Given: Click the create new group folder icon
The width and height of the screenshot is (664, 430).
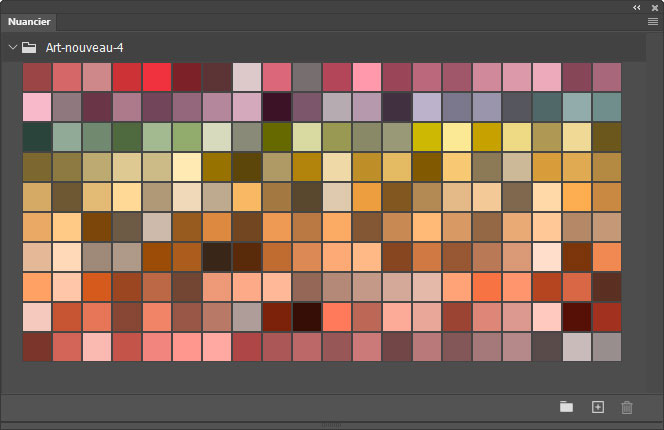Looking at the screenshot, I should (x=566, y=407).
